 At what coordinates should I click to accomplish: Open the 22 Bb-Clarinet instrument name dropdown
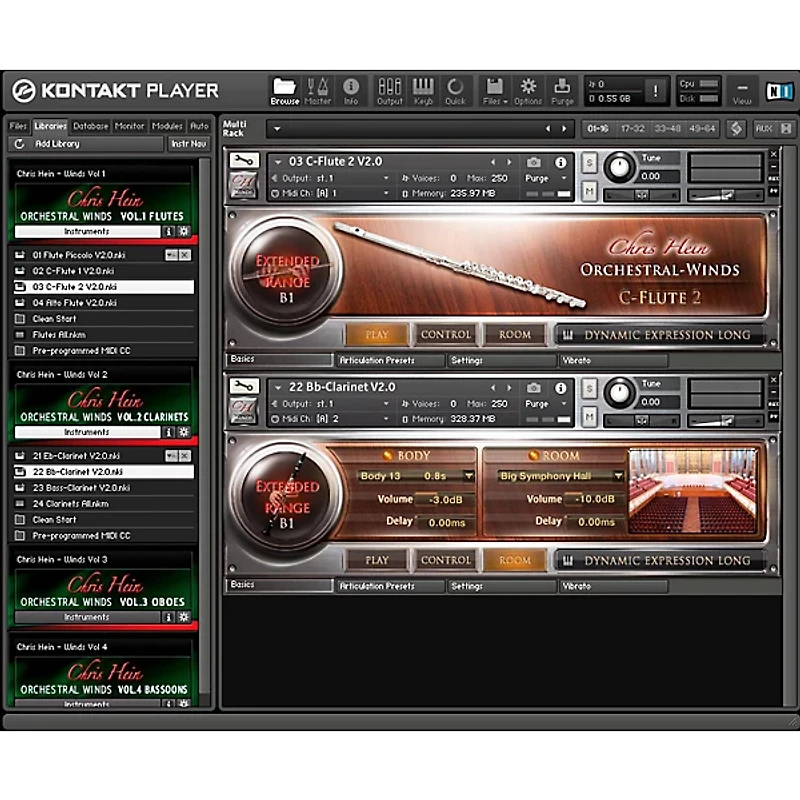278,388
